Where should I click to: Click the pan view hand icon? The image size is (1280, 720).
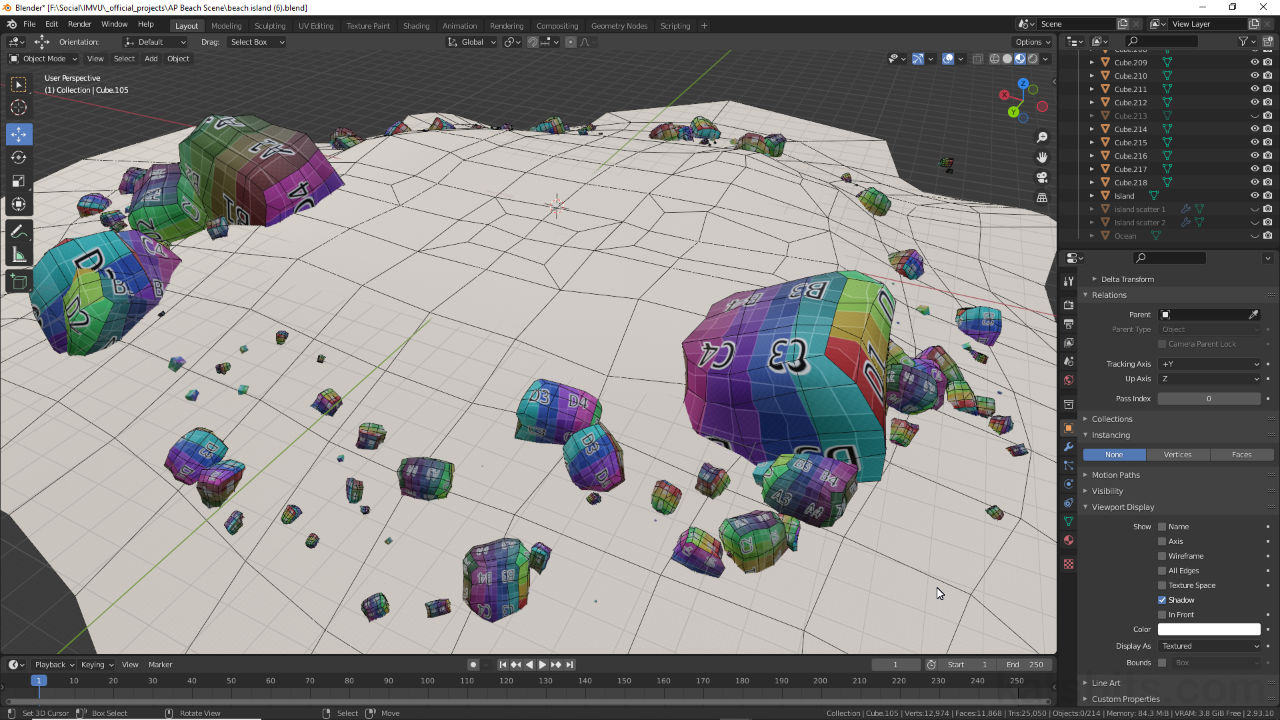[1042, 157]
